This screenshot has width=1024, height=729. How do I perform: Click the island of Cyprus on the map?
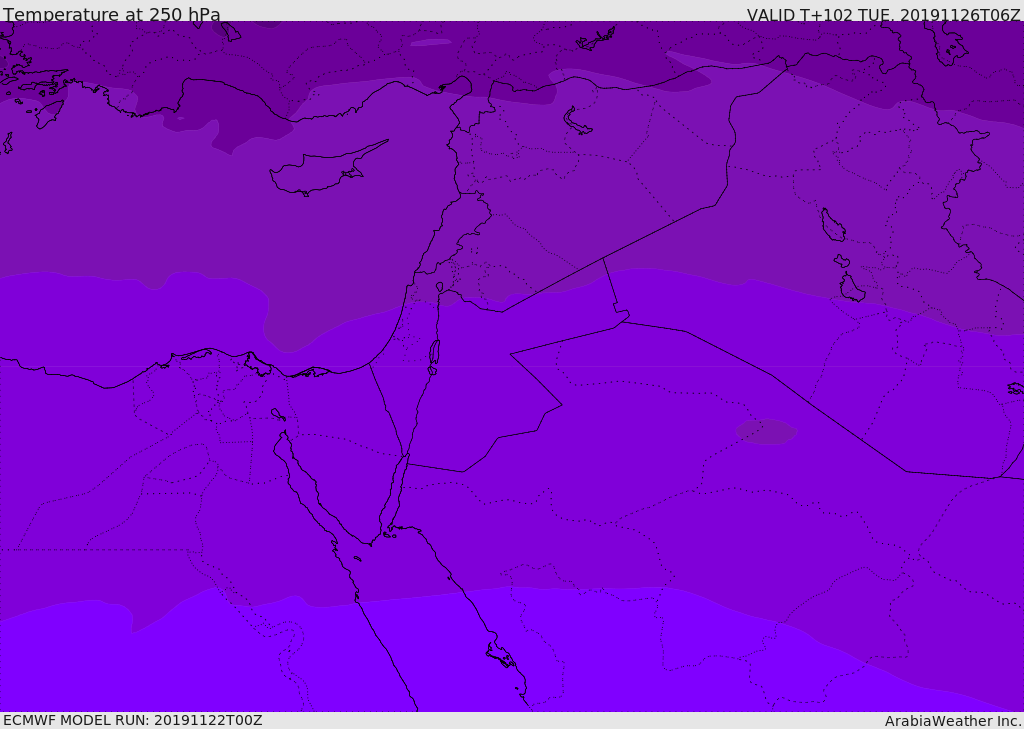pyautogui.click(x=327, y=170)
